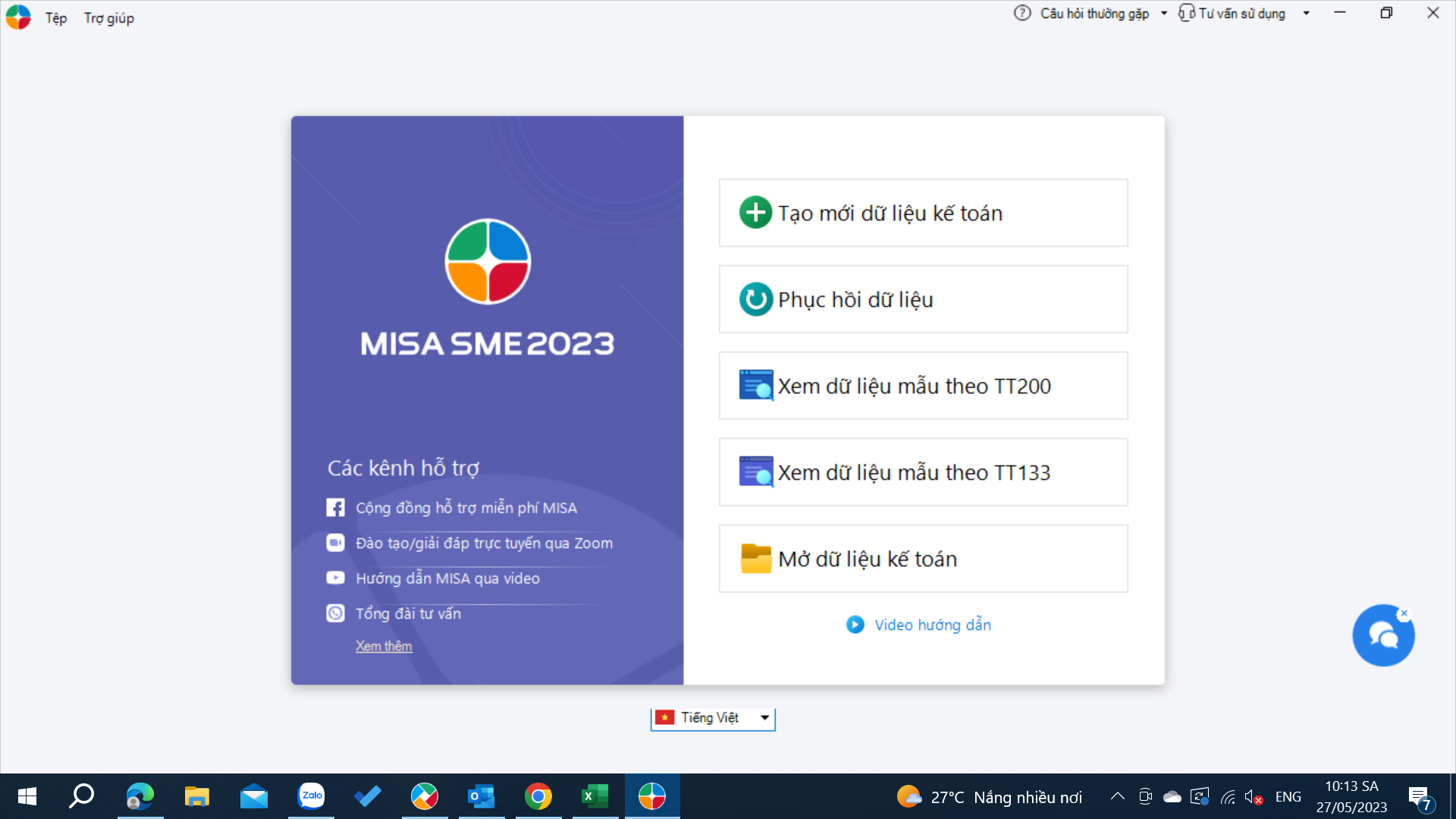Image resolution: width=1456 pixels, height=819 pixels.
Task: Open the clock showing 10:13 SA
Action: click(1351, 796)
